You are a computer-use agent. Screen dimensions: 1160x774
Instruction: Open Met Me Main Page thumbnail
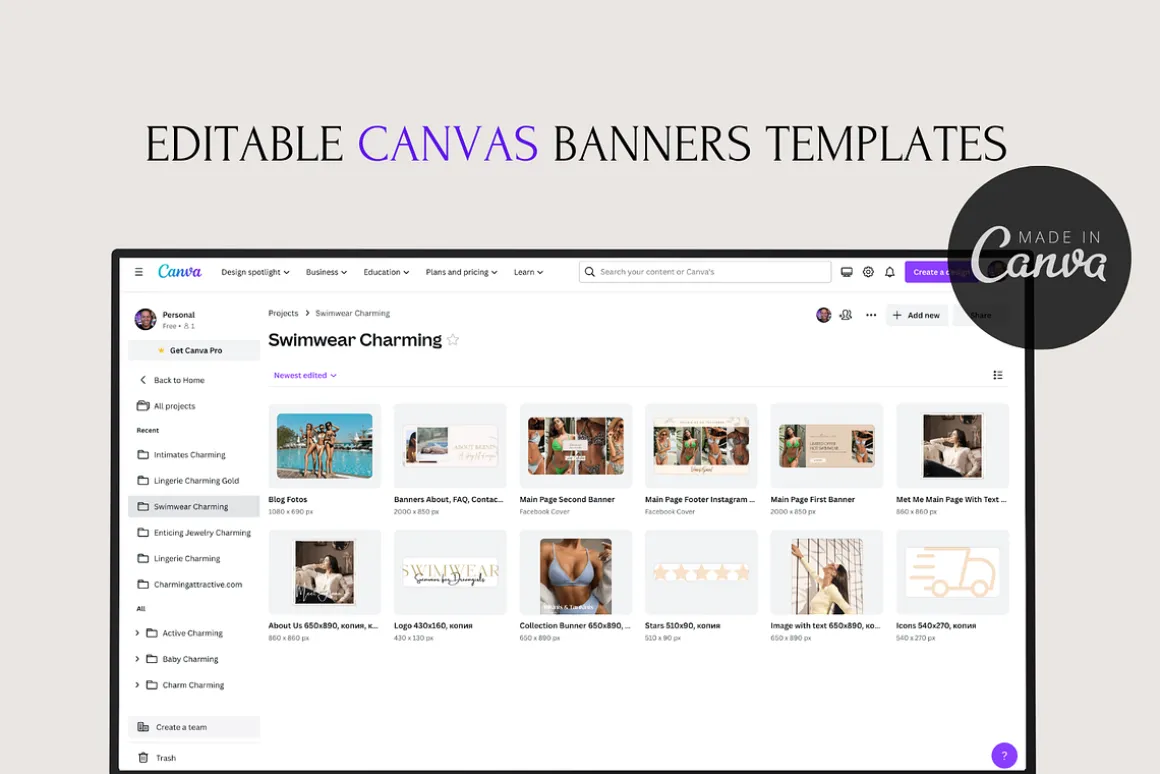coord(953,445)
